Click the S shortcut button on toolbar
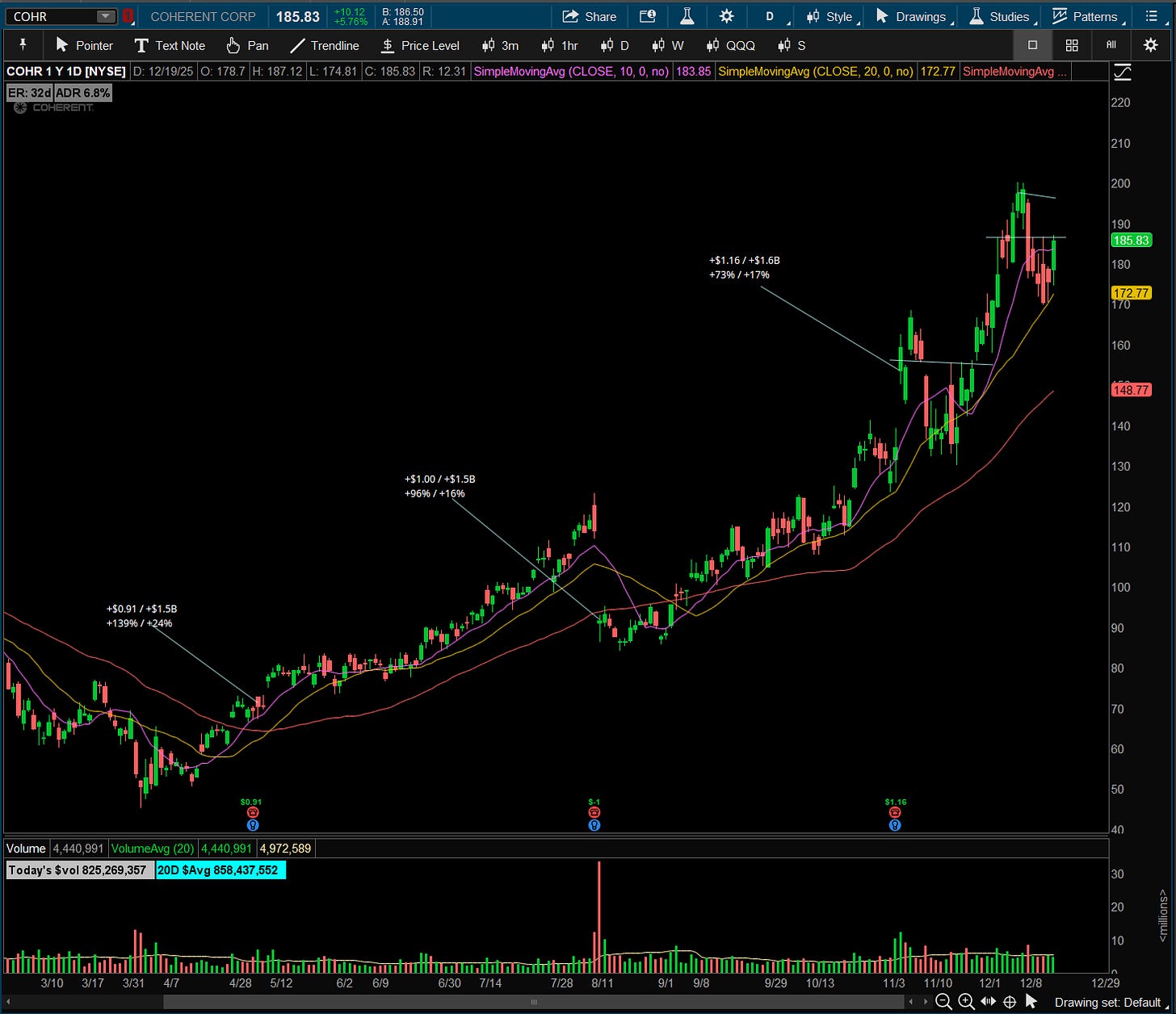Image resolution: width=1176 pixels, height=1014 pixels. click(792, 45)
